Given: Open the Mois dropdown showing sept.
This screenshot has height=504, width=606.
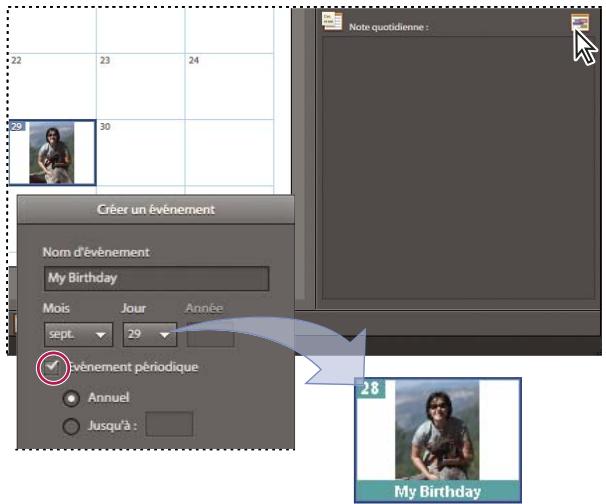Looking at the screenshot, I should tap(78, 334).
